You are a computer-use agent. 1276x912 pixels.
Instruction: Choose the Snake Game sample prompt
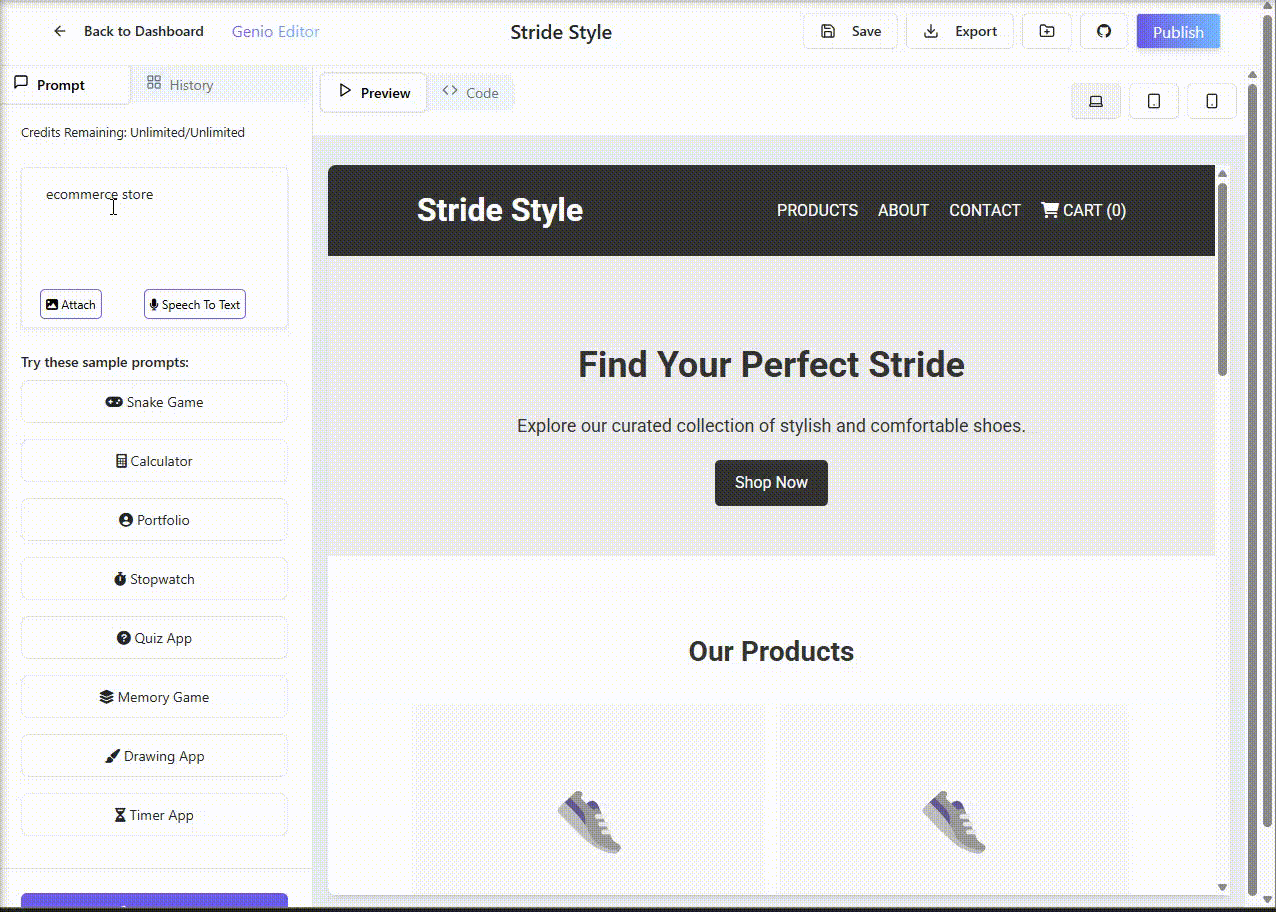click(x=154, y=402)
